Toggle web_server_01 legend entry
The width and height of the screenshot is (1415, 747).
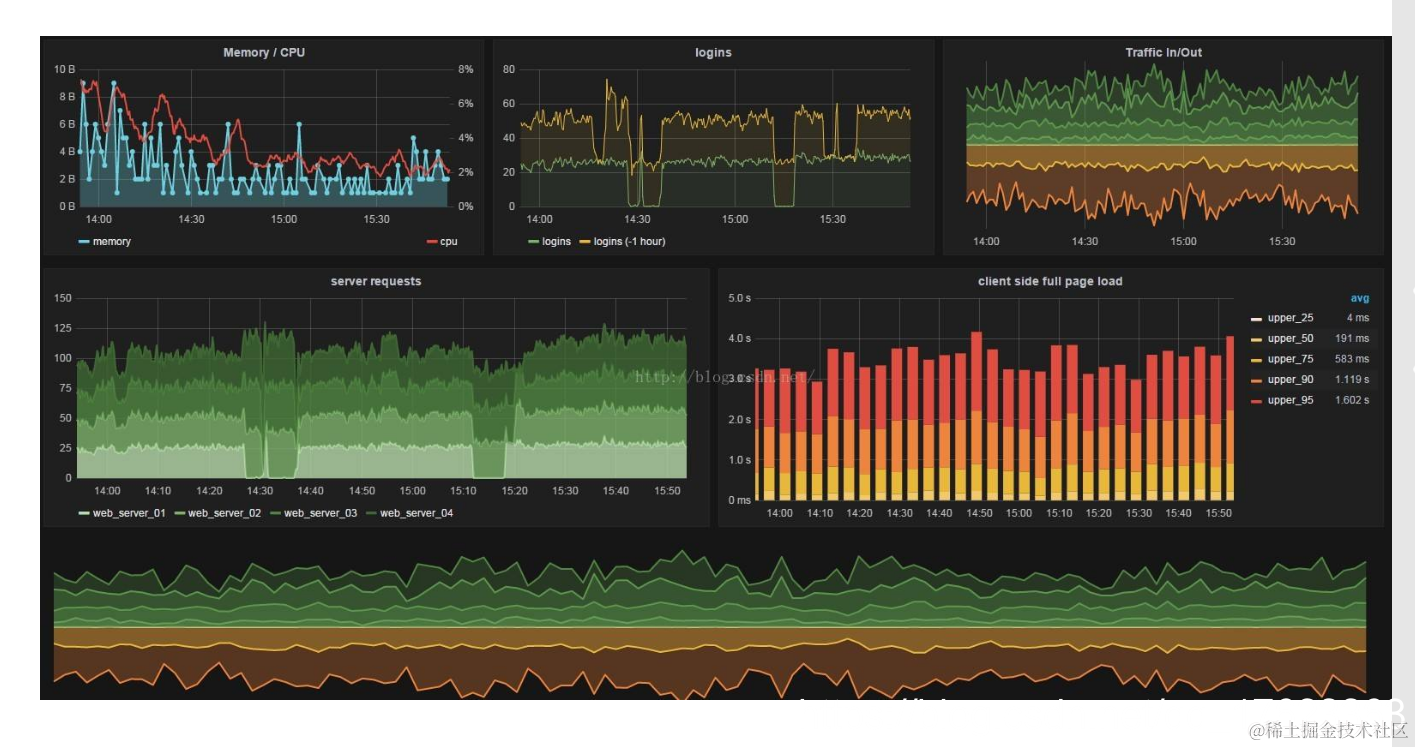click(x=124, y=513)
